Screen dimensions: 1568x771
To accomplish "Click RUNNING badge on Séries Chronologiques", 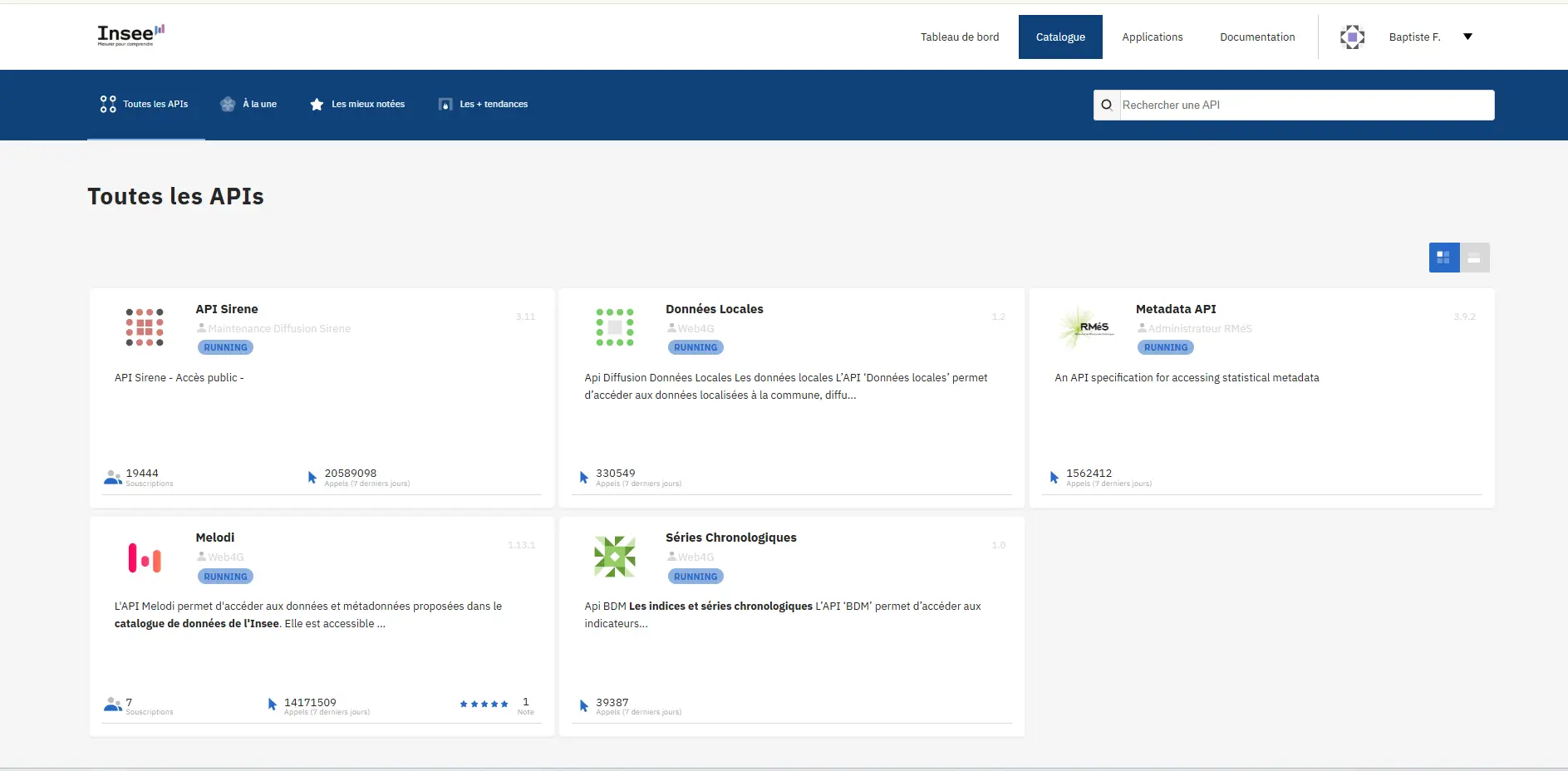I will (x=696, y=577).
